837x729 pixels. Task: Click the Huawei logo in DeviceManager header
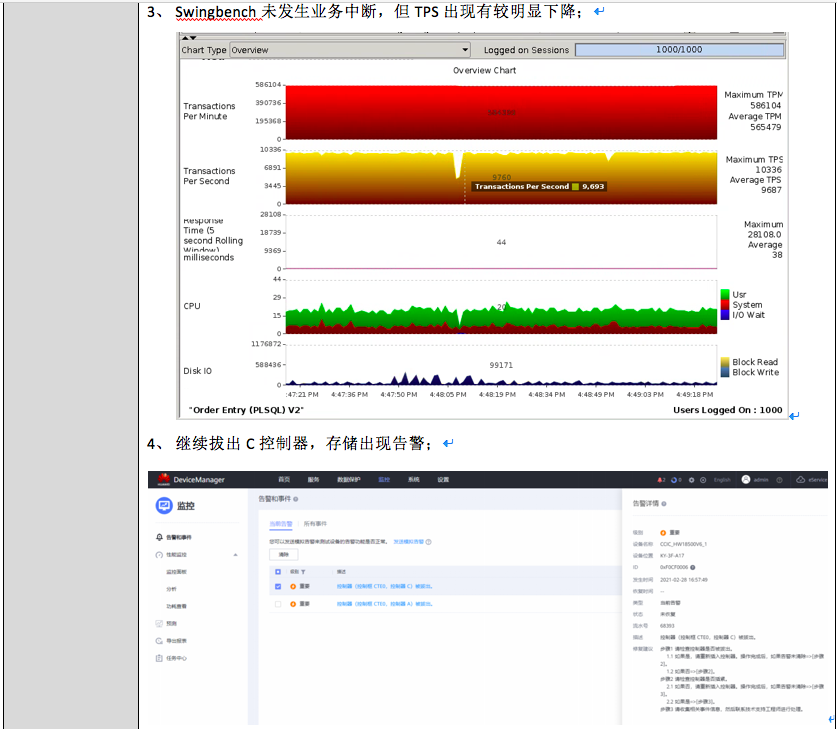(x=164, y=479)
